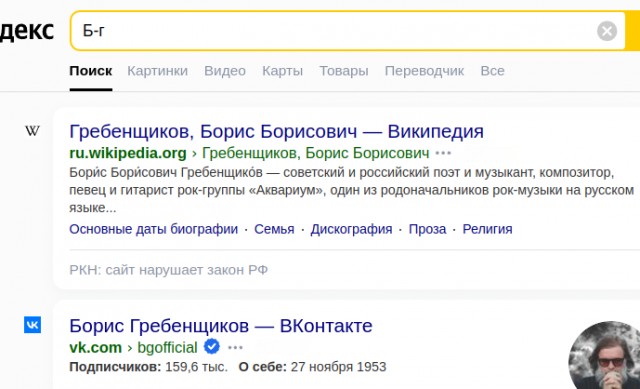Click the VK favicon icon
Viewport: 640px width, 389px height.
(32, 325)
